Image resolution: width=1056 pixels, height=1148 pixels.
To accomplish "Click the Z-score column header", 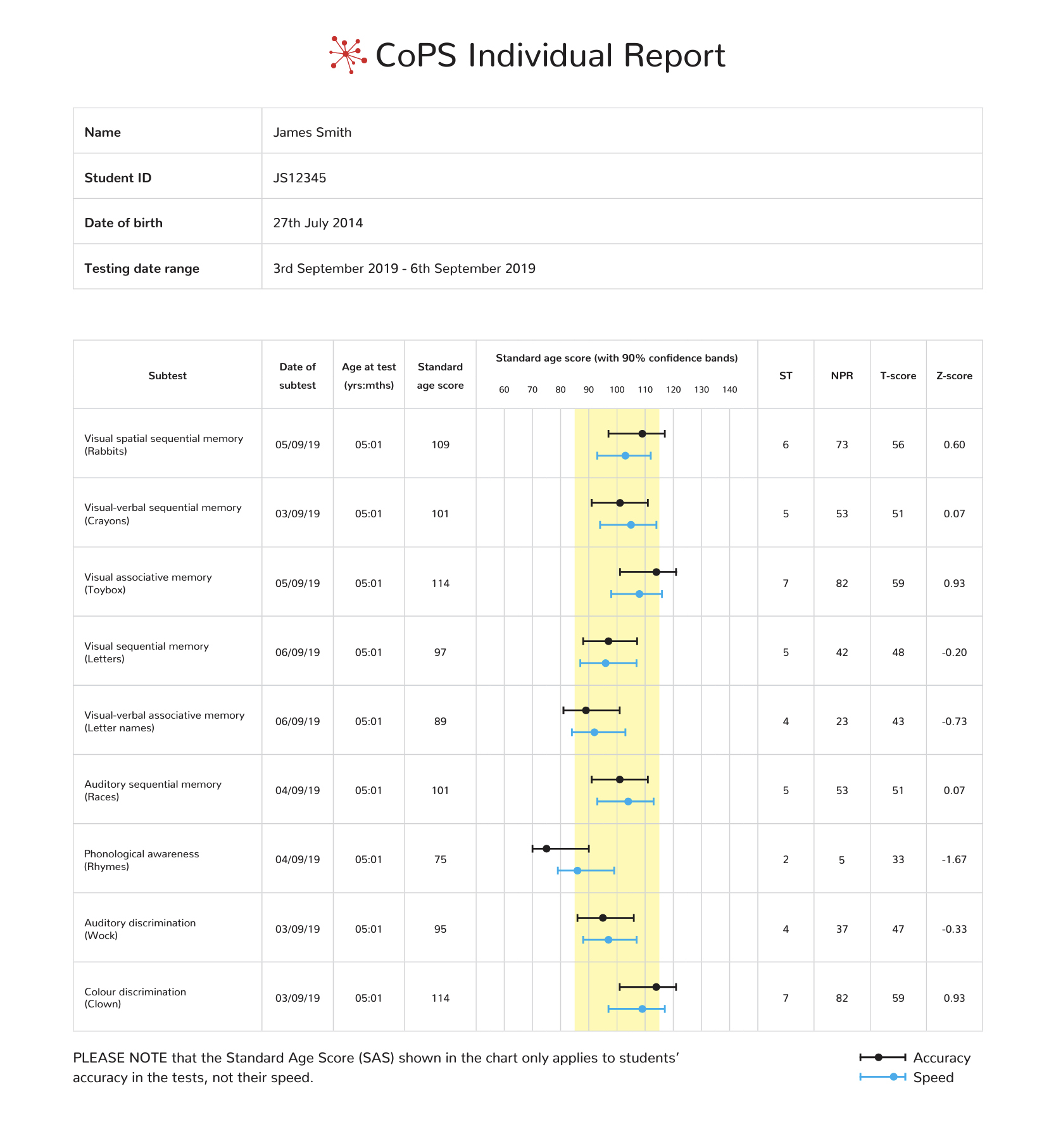I will coord(954,375).
